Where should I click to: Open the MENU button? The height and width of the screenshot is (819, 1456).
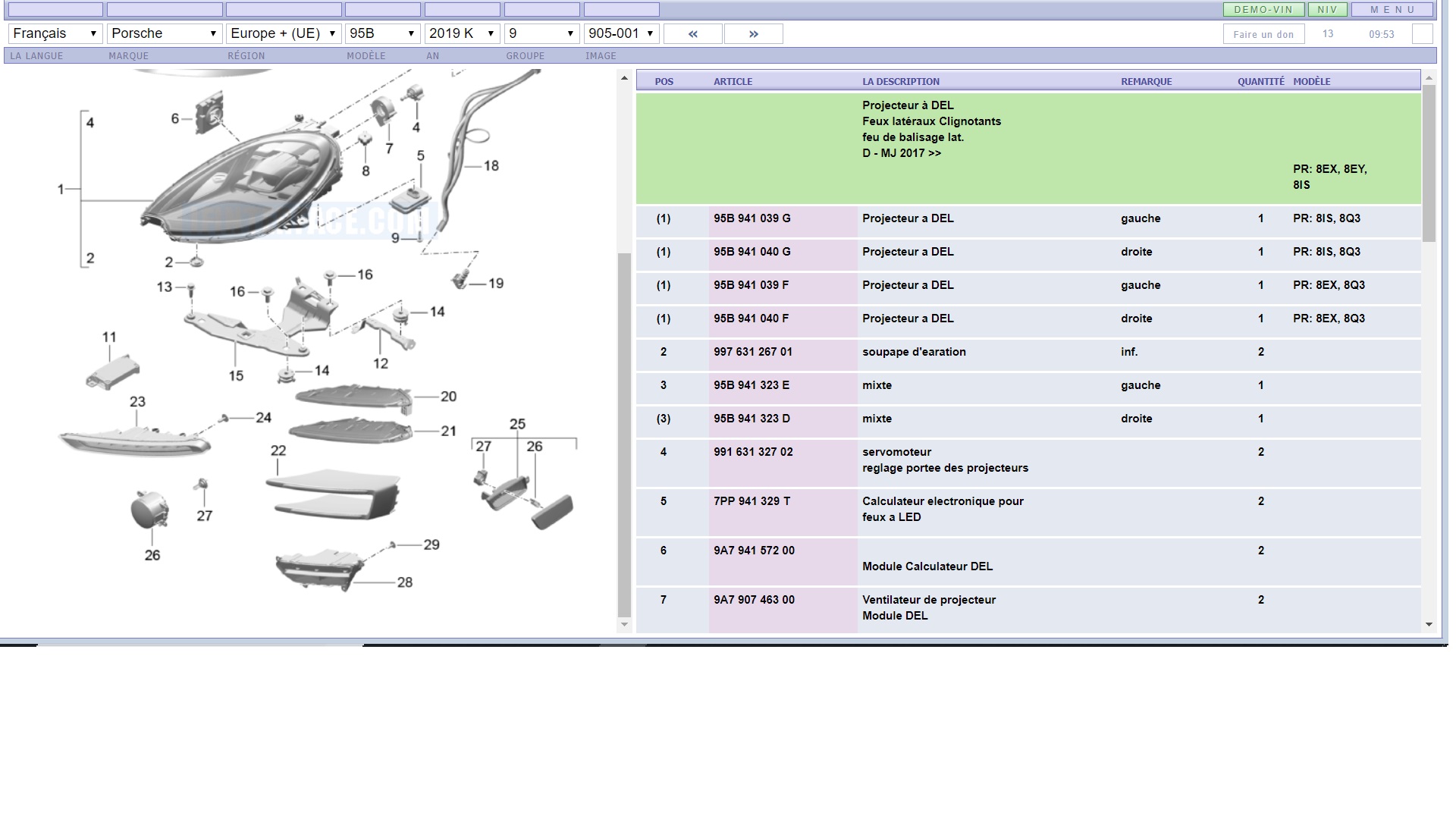[x=1392, y=10]
